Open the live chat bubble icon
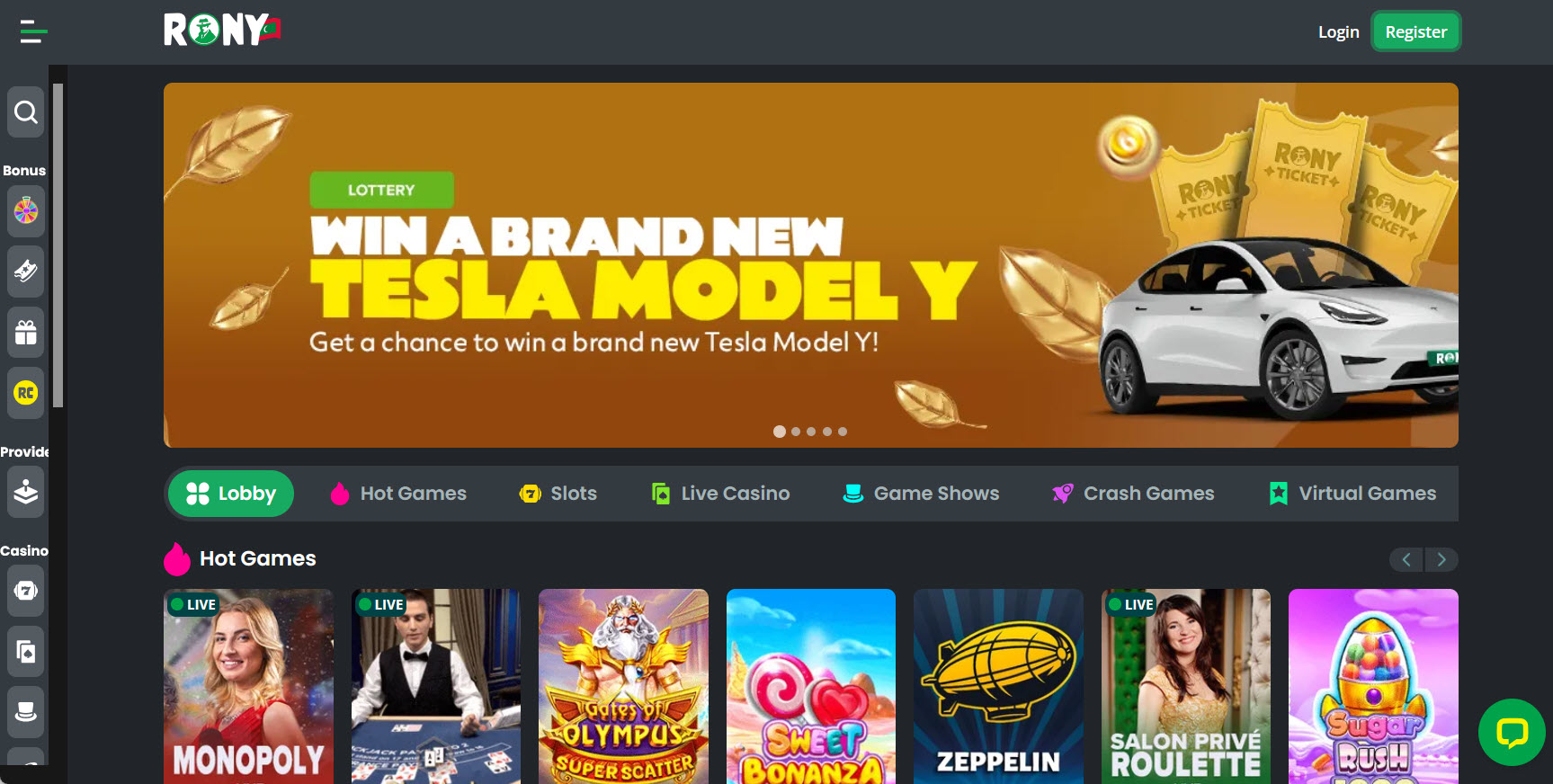The width and height of the screenshot is (1553, 784). pyautogui.click(x=1512, y=732)
